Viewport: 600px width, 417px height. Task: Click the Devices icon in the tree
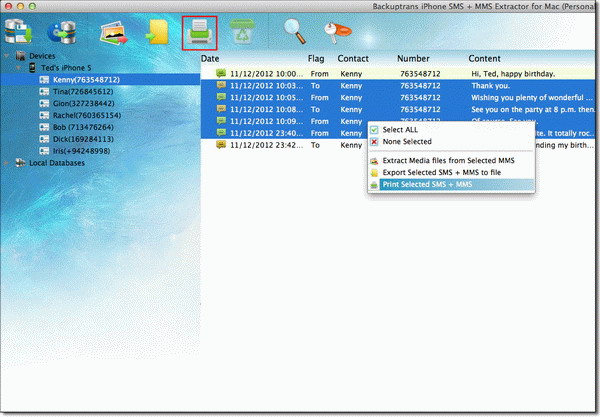[x=21, y=56]
